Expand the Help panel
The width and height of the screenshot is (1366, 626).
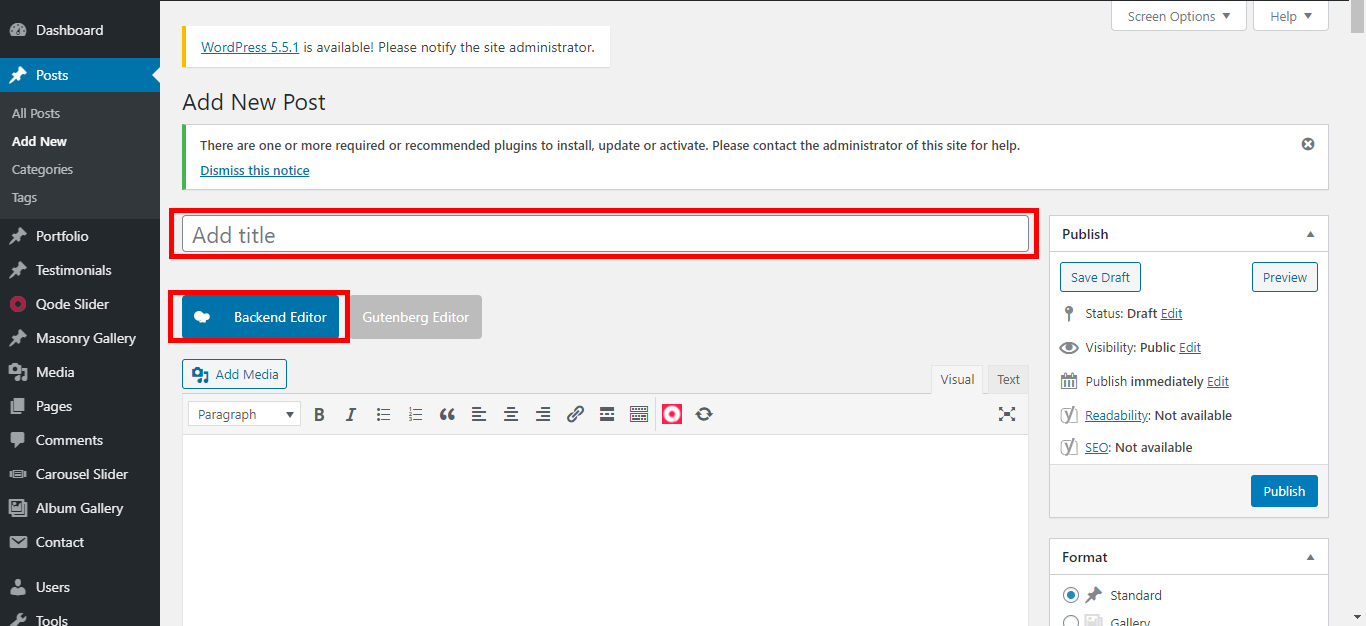click(1291, 16)
